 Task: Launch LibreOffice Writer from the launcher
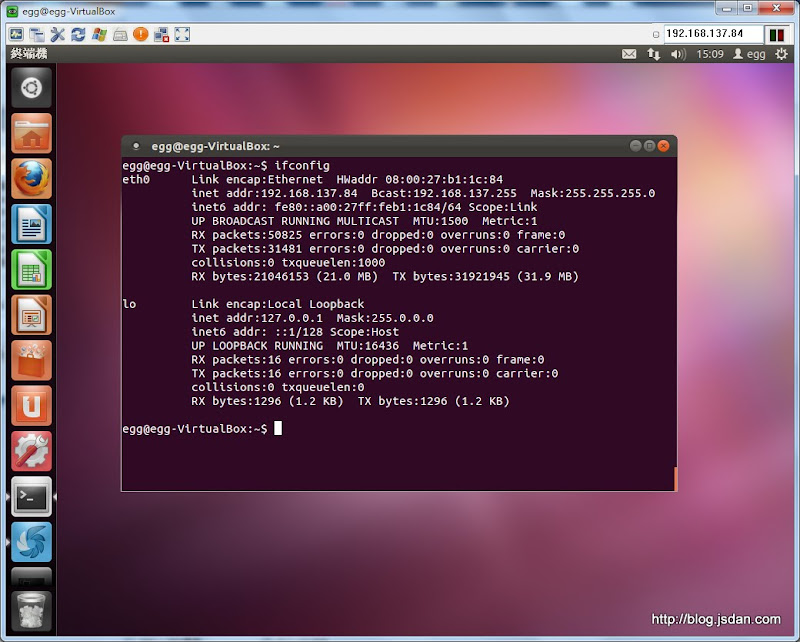click(x=31, y=224)
